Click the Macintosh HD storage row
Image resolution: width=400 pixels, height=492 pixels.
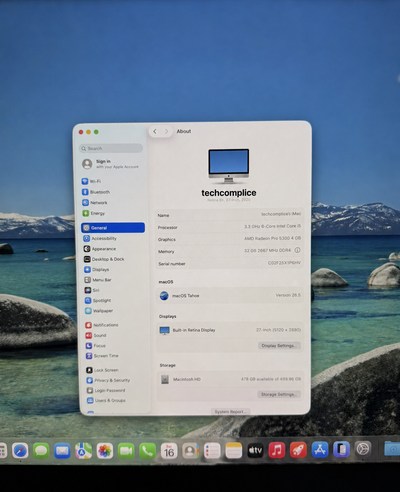click(x=229, y=379)
